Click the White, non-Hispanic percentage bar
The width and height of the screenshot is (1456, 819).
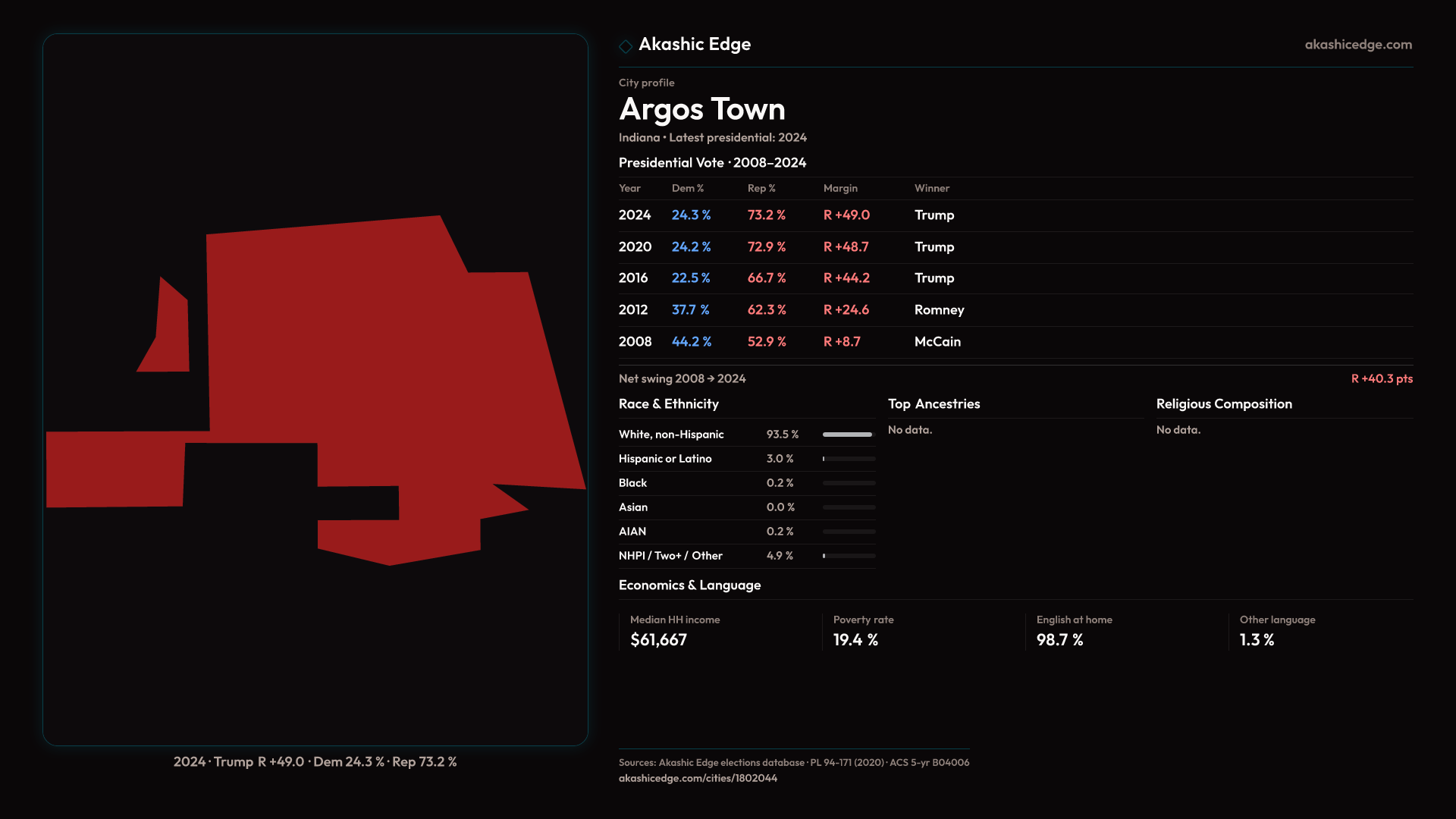tap(849, 435)
